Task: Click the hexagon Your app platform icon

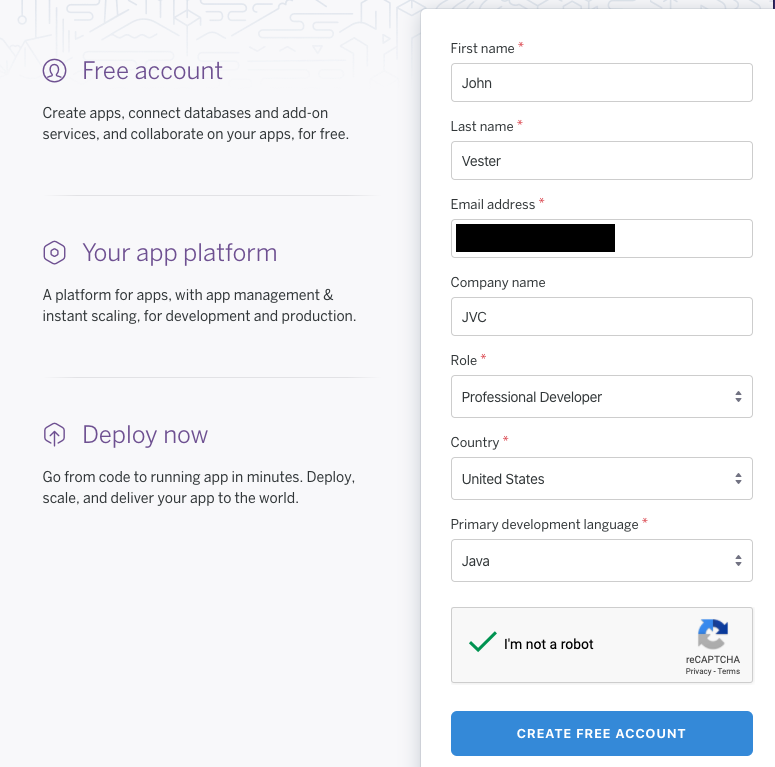Action: coord(54,253)
